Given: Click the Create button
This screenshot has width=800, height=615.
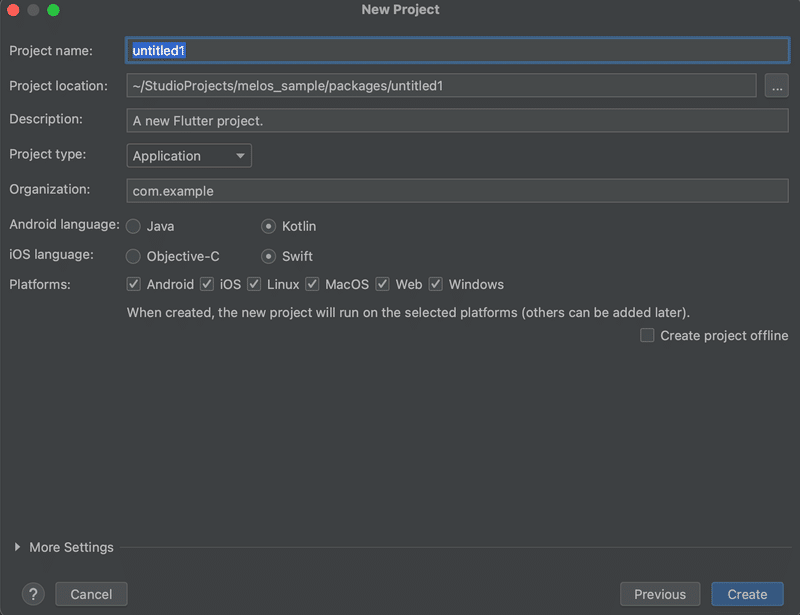Looking at the screenshot, I should (747, 594).
